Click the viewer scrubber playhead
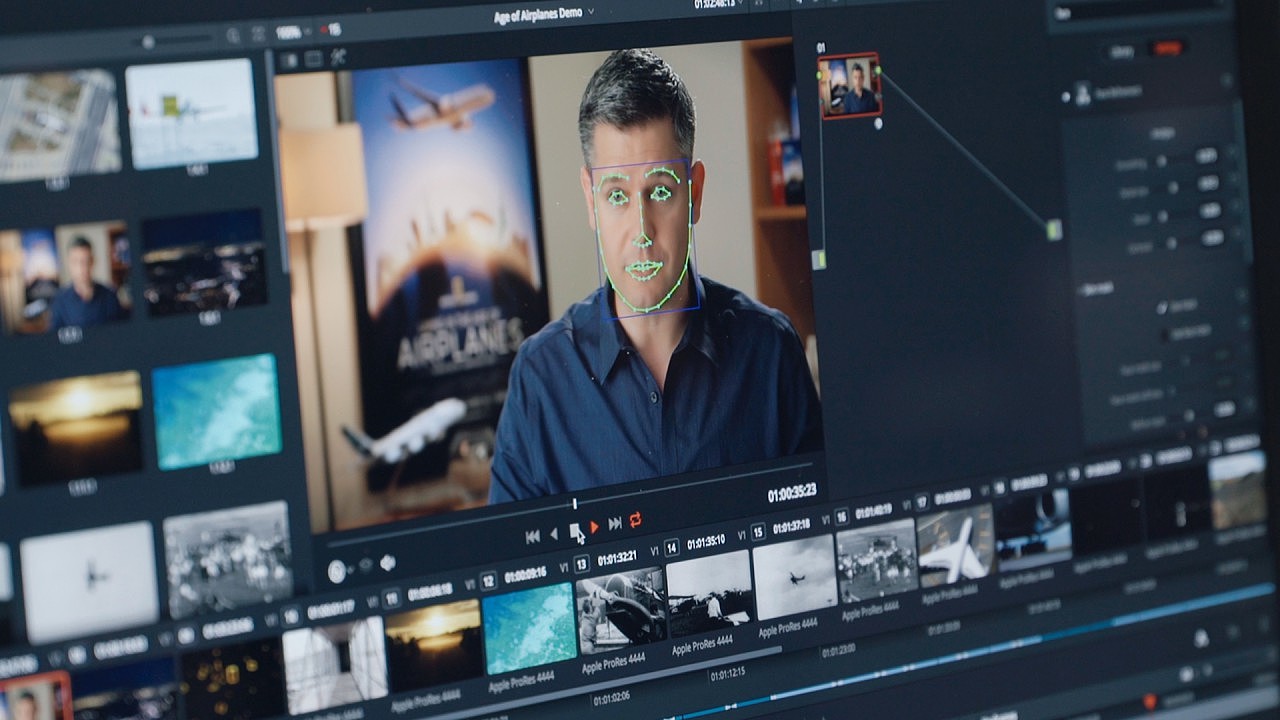The height and width of the screenshot is (720, 1280). (575, 503)
